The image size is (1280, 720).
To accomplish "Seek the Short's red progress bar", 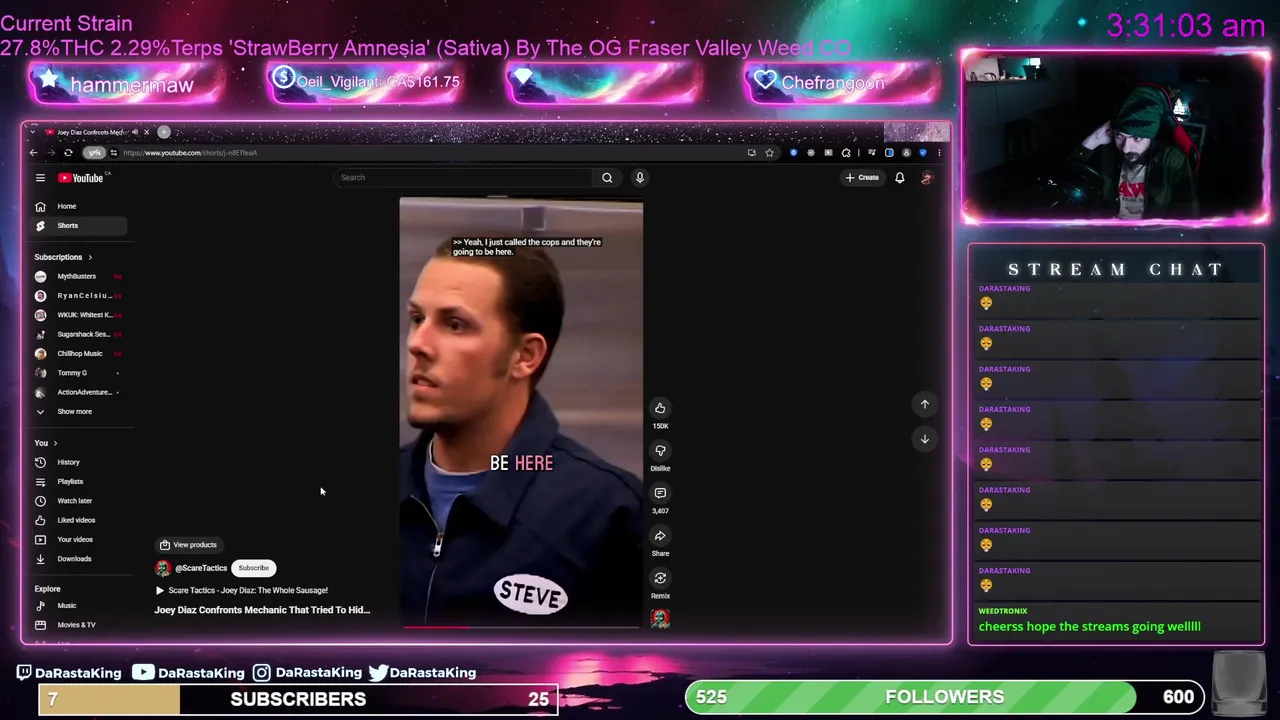I will click(521, 628).
